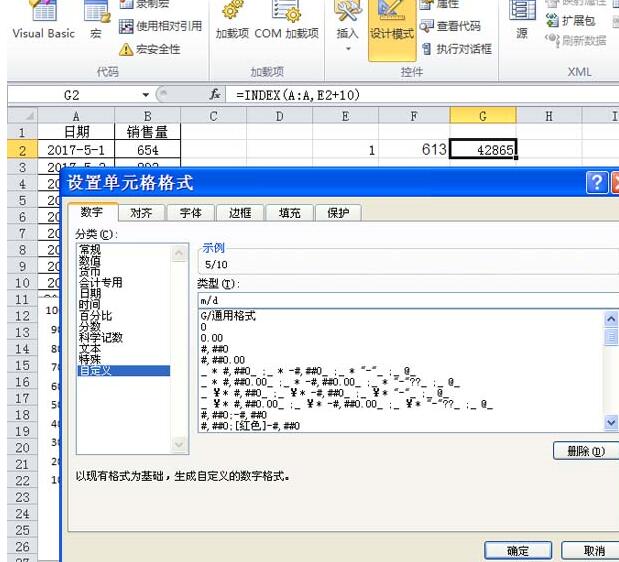Click the 源 XML source icon
The image size is (619, 562).
click(x=522, y=21)
